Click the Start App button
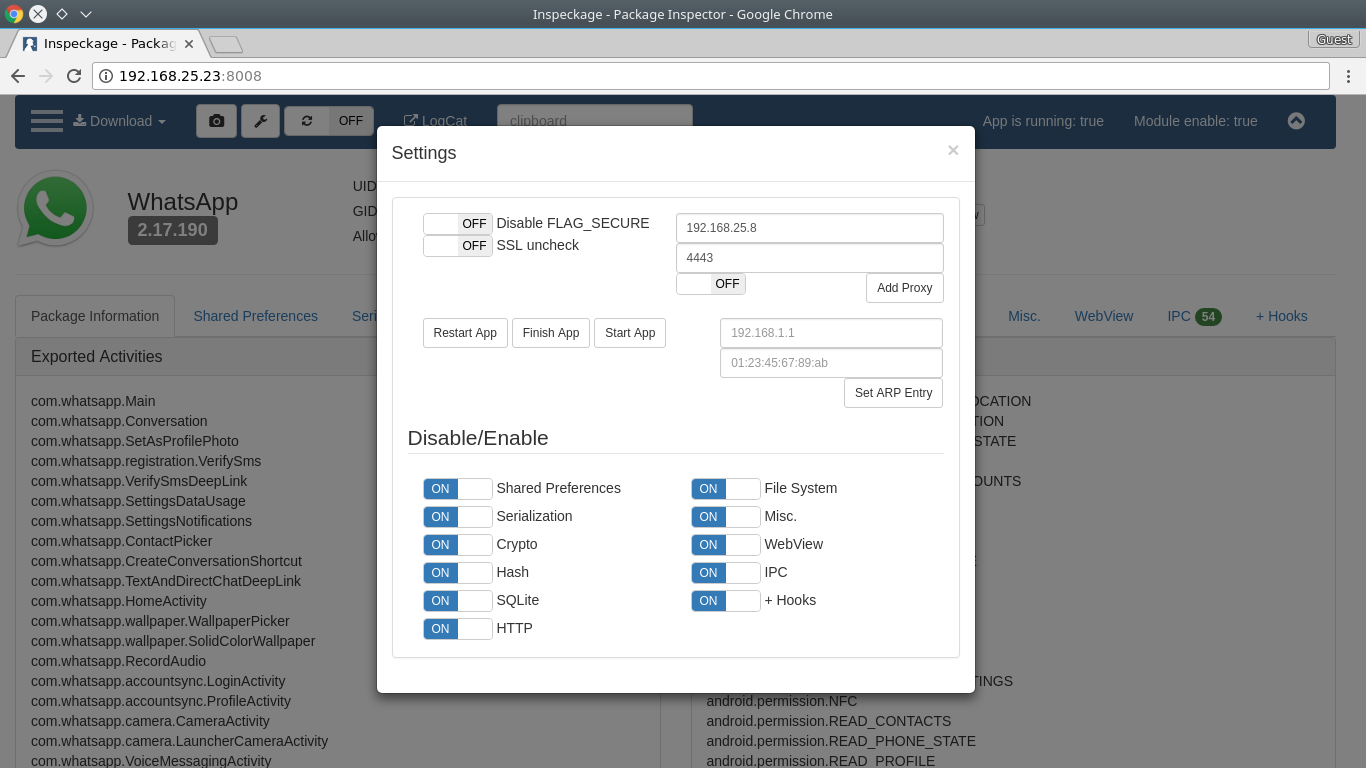 (630, 333)
